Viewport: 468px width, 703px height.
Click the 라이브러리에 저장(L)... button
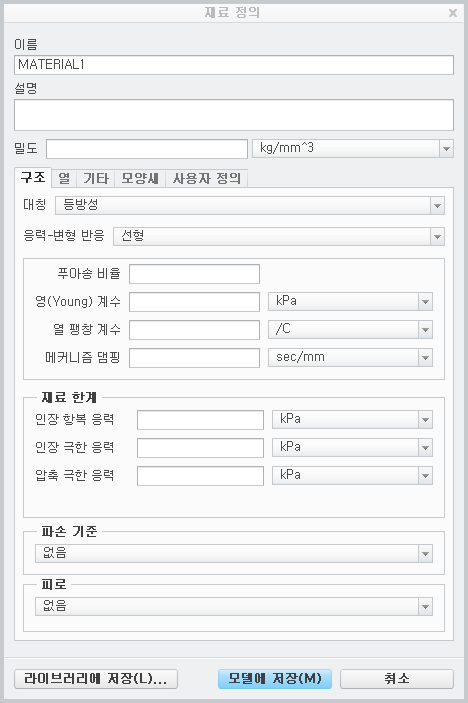[x=96, y=679]
